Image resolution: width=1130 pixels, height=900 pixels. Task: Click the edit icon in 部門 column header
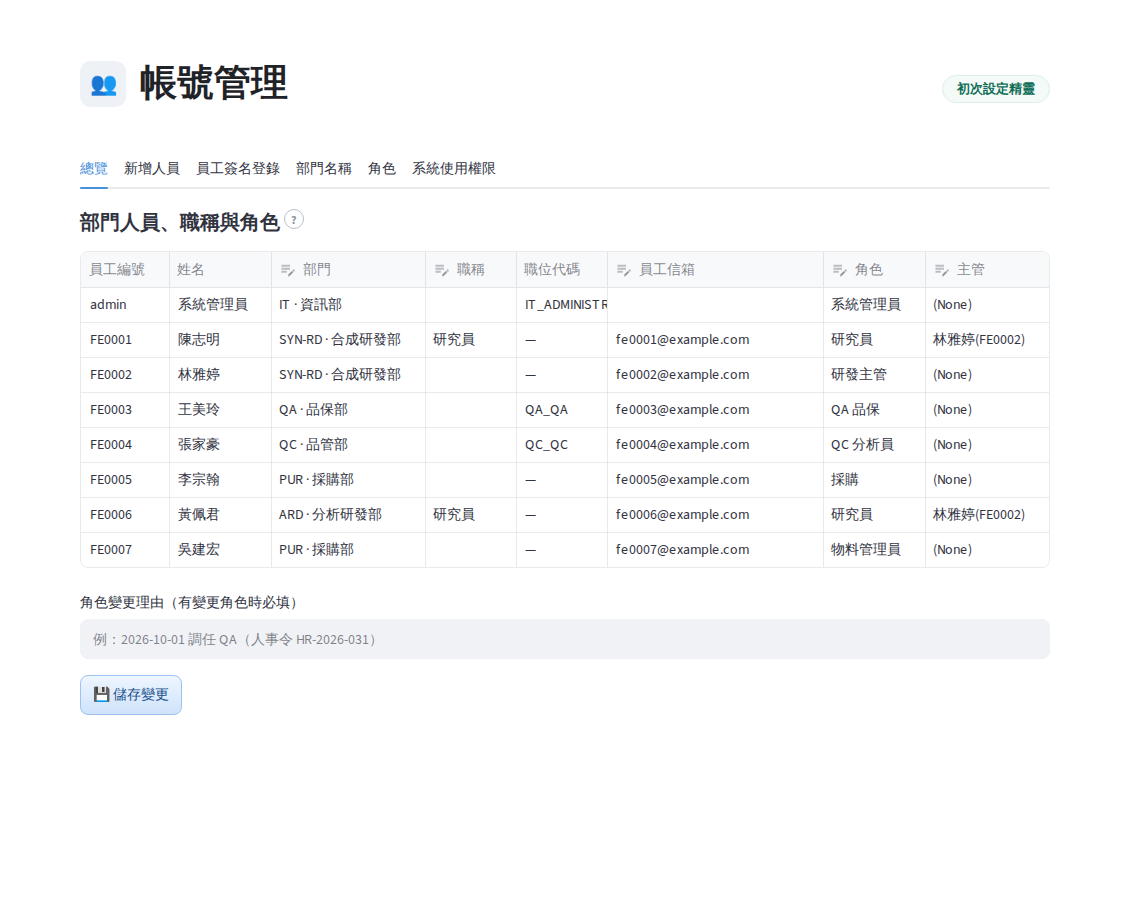point(288,270)
